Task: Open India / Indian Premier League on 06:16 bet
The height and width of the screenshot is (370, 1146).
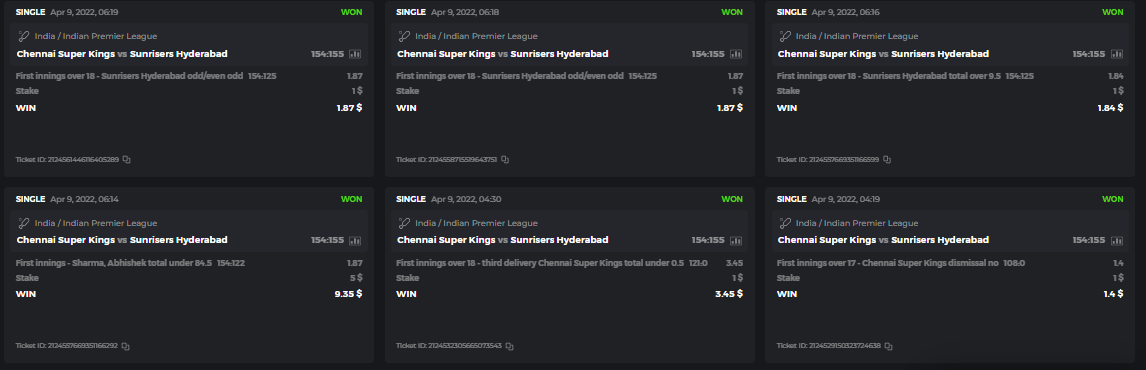Action: [857, 36]
